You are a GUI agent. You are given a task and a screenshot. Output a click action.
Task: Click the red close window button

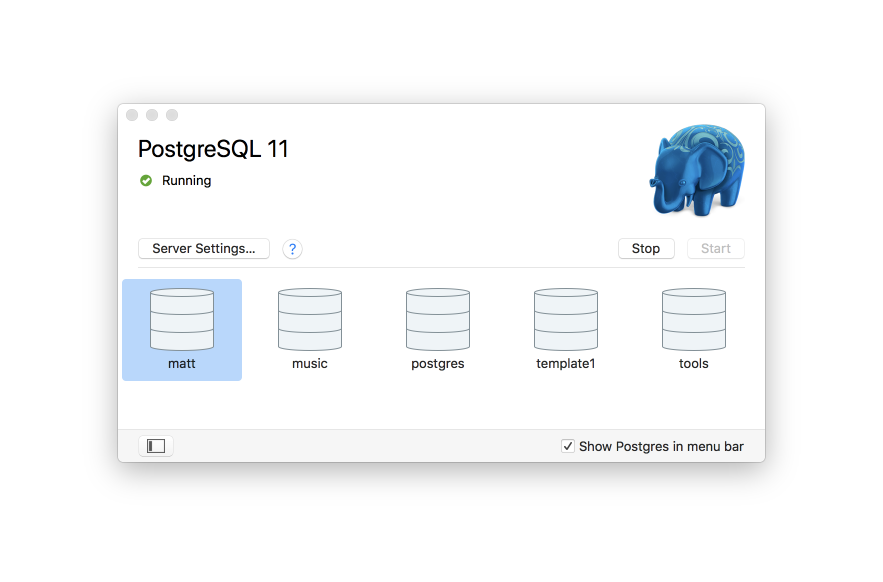132,115
